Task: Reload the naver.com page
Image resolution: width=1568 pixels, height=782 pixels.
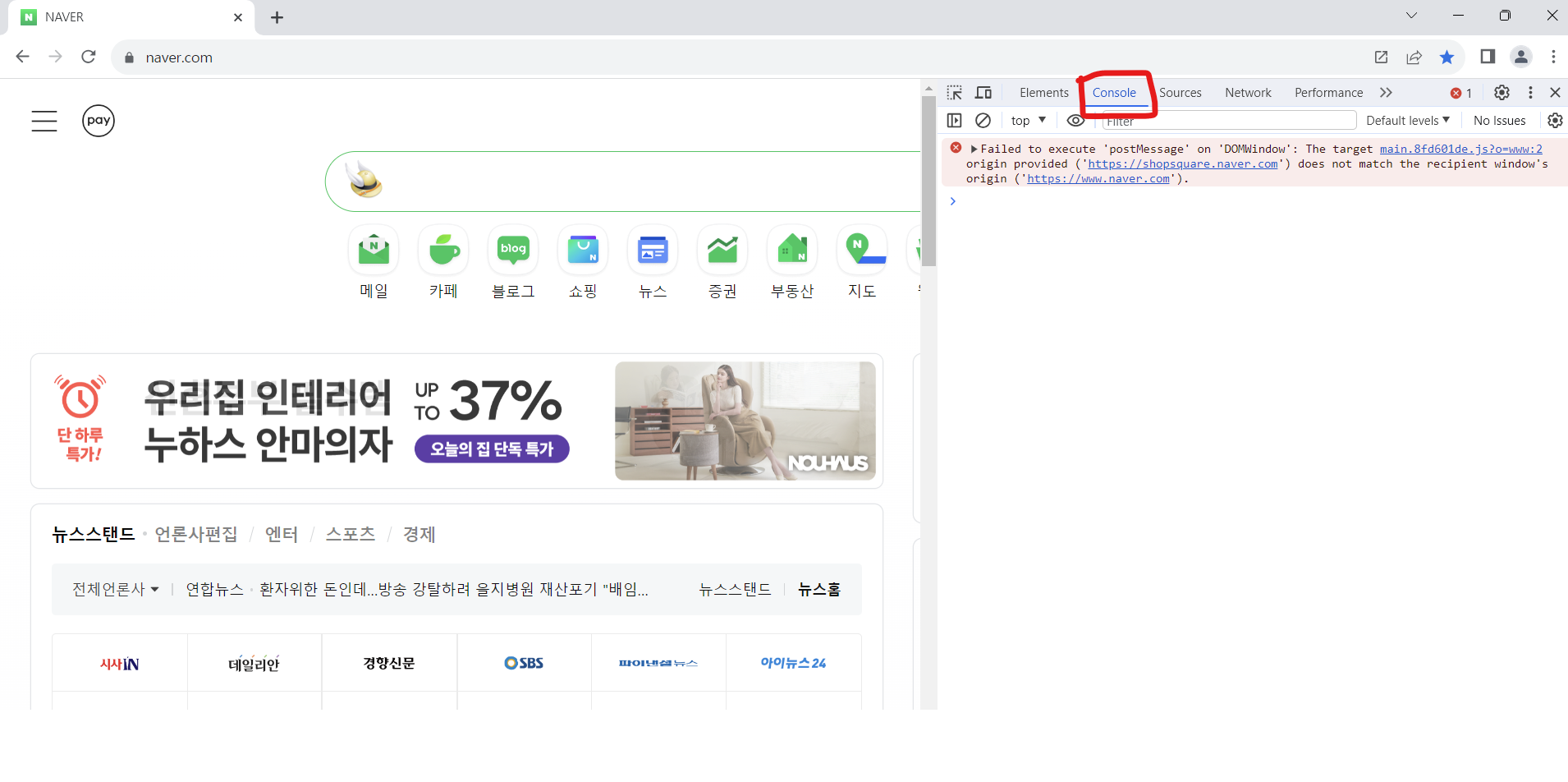Action: (x=89, y=57)
